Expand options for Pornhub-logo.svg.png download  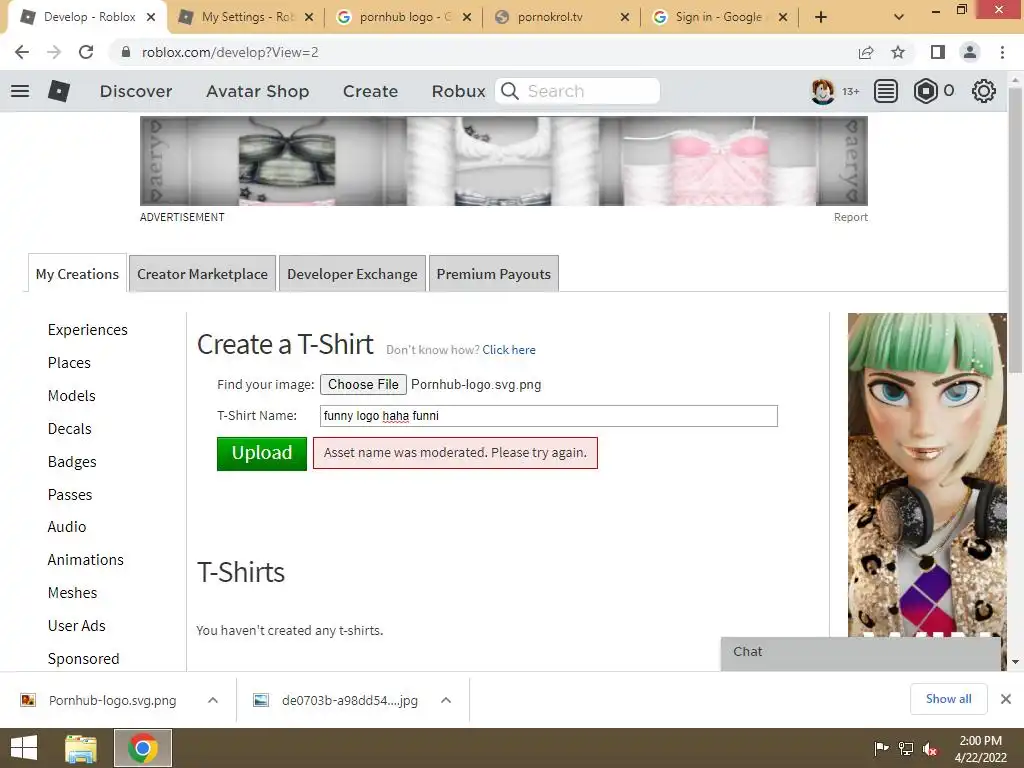(x=213, y=700)
